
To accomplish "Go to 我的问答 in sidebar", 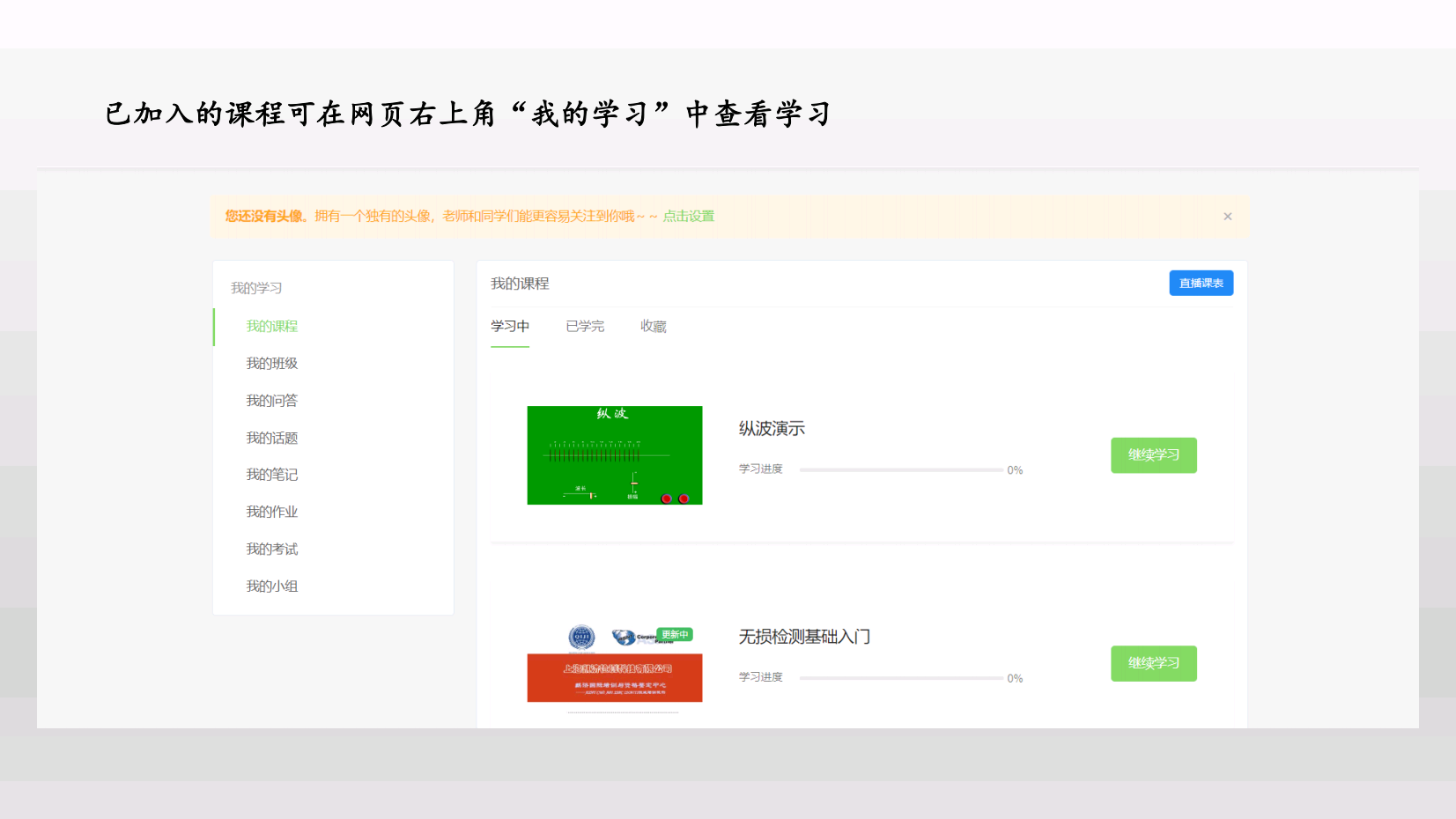I will click(x=272, y=401).
